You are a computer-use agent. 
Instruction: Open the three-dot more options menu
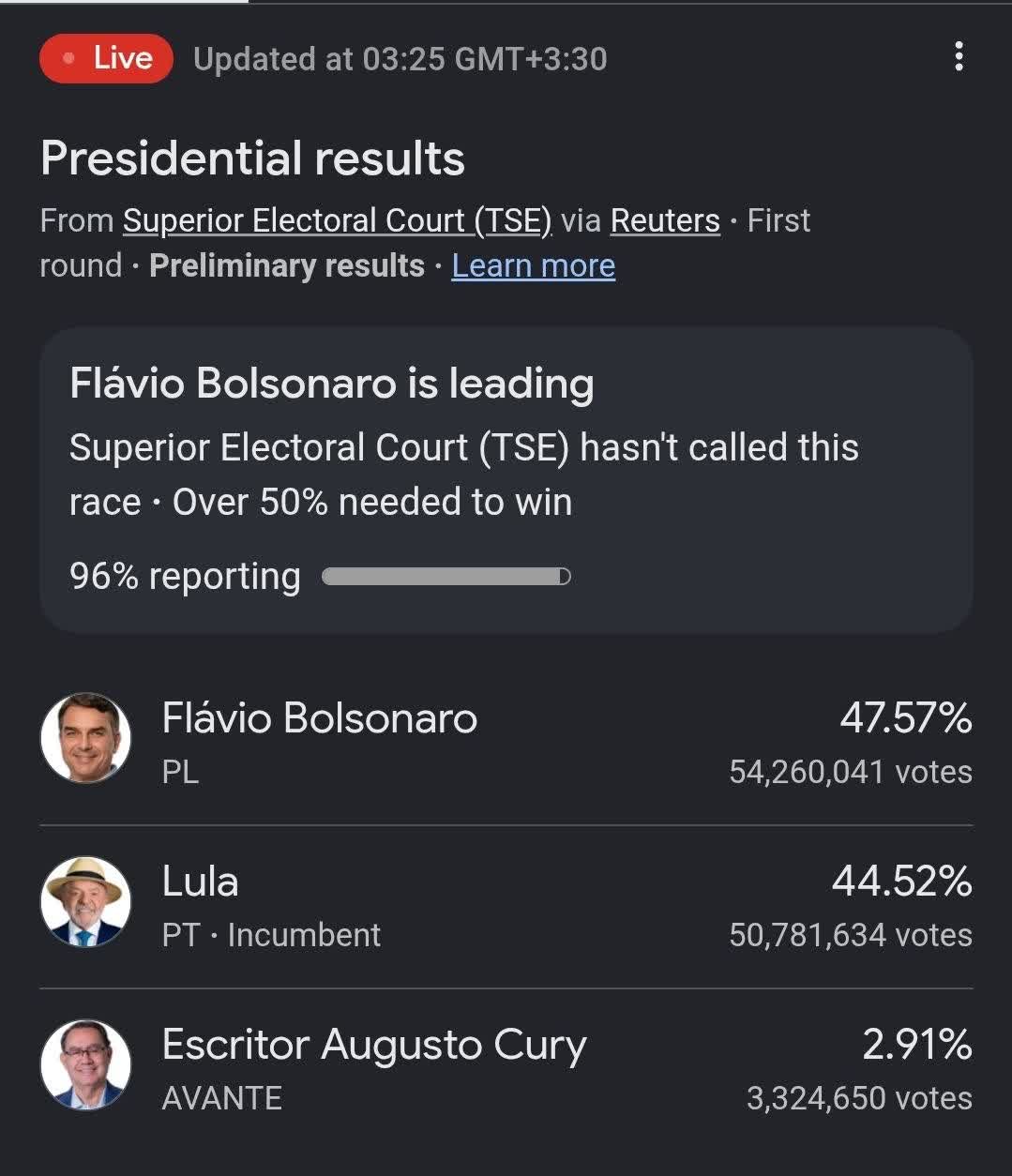point(958,57)
